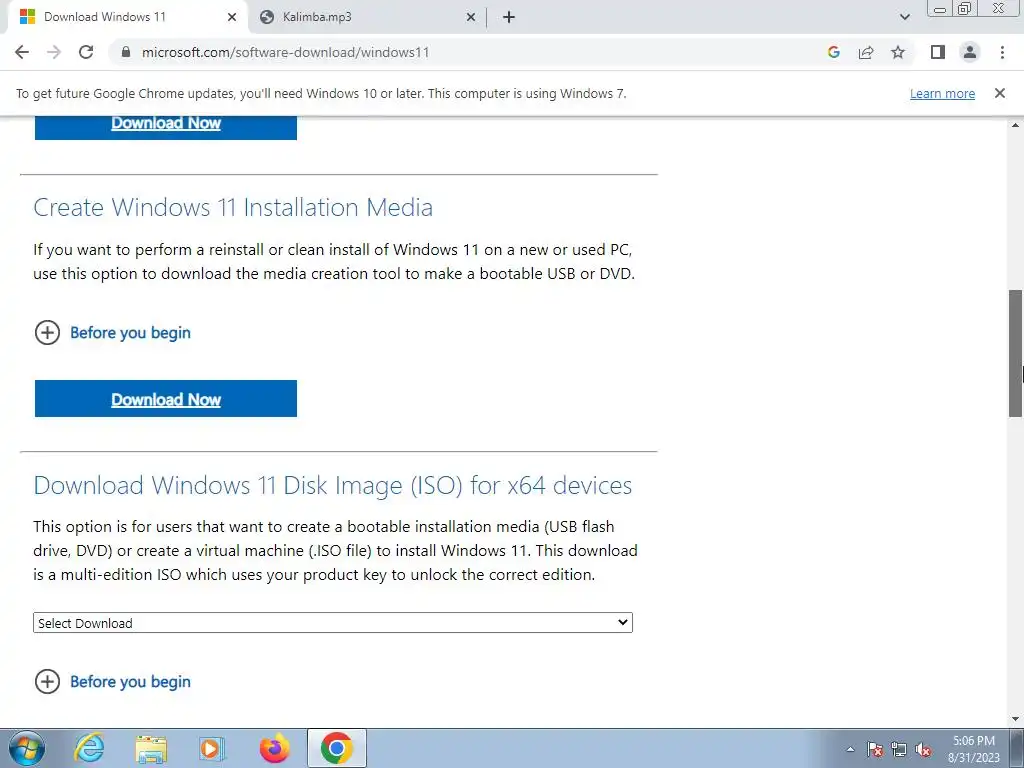Click the lock icon in the address bar
This screenshot has width=1024, height=768.
tap(126, 52)
